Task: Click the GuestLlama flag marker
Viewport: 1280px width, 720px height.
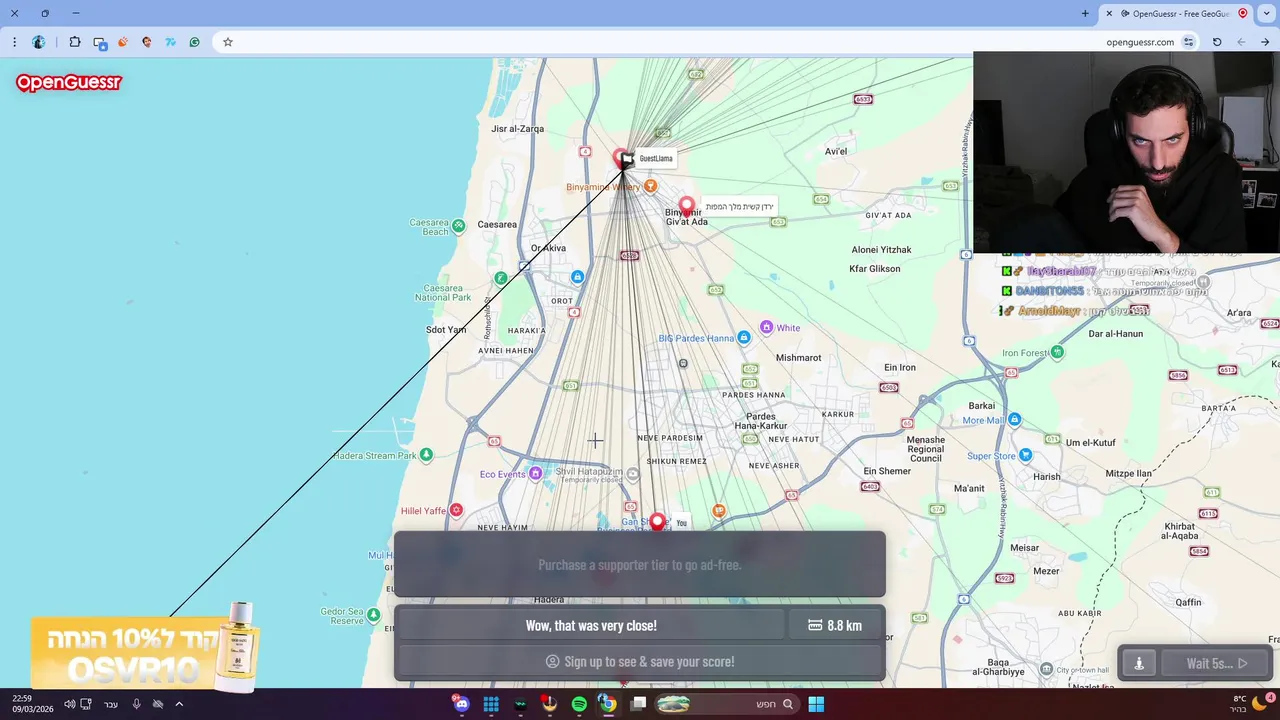Action: [x=627, y=158]
